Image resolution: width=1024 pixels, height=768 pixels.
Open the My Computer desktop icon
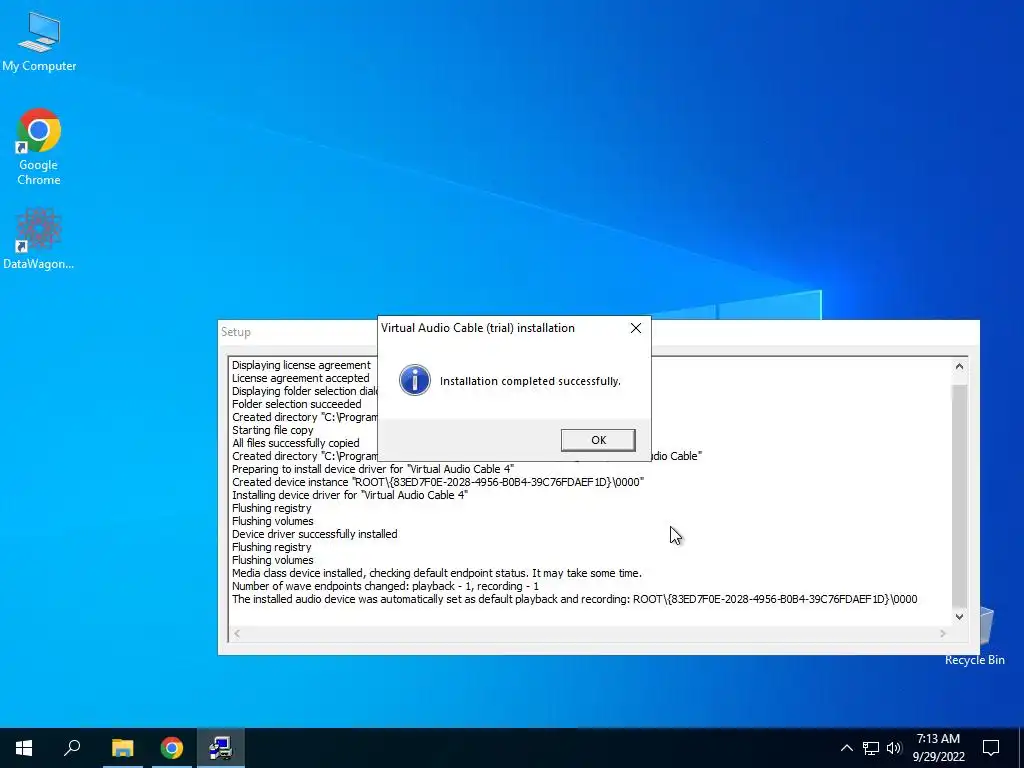coord(39,41)
